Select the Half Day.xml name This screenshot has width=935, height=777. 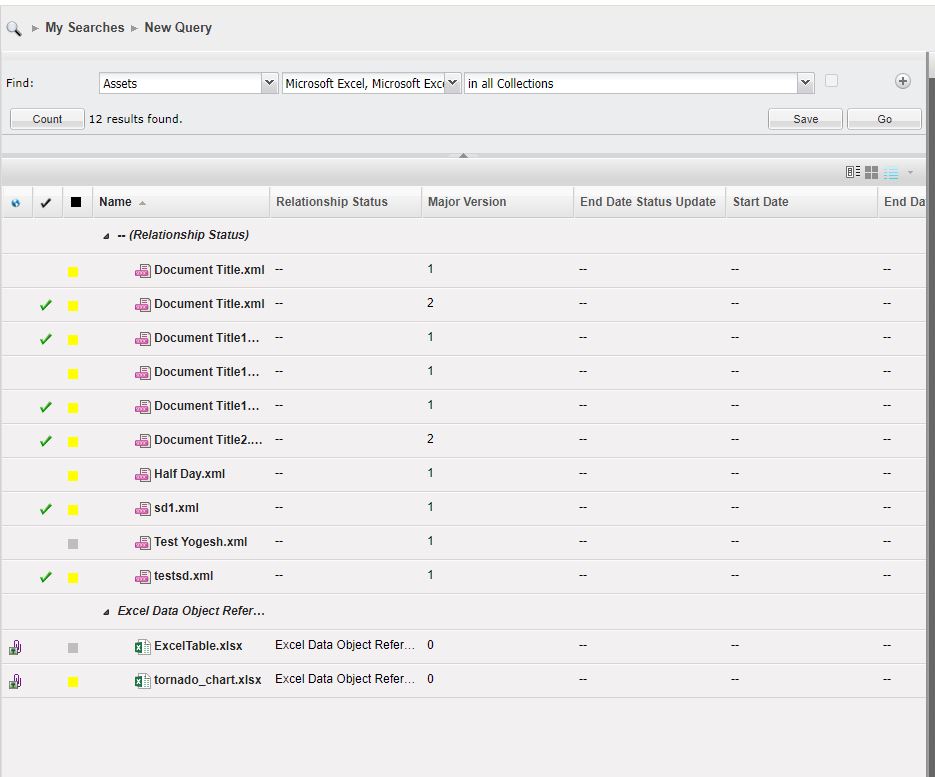click(190, 473)
